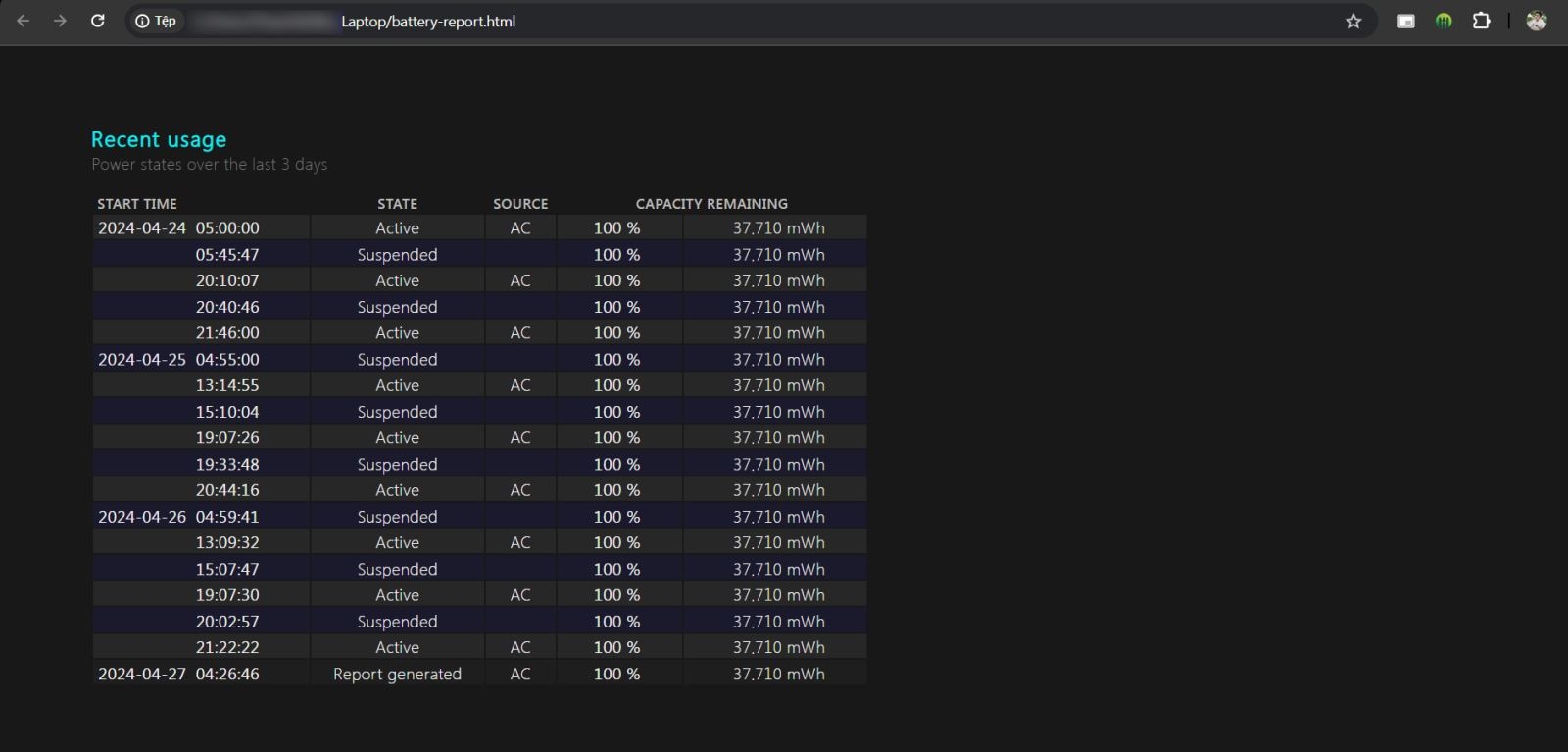Viewport: 1568px width, 752px height.
Task: Click the browser forward arrow
Action: [60, 21]
